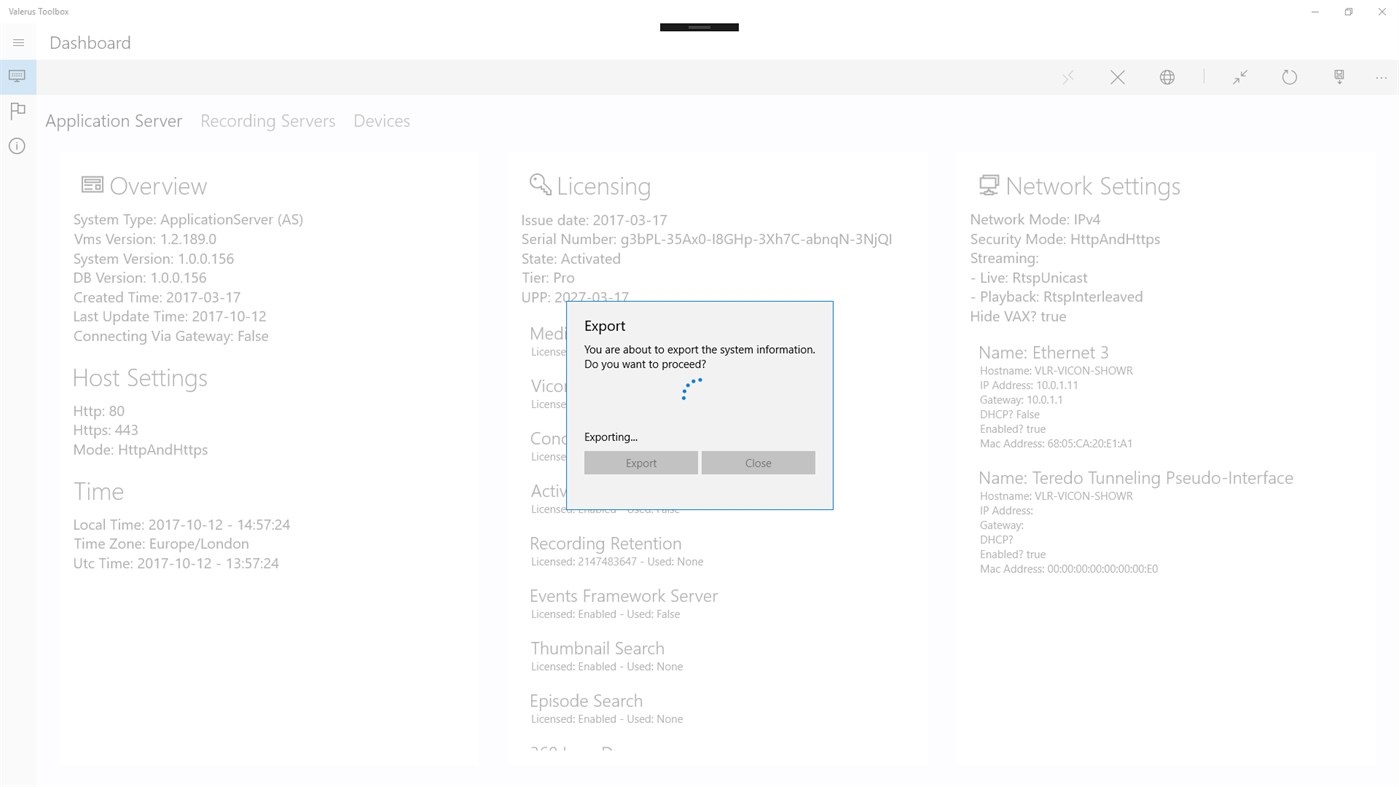
Task: Click the Exporting progress spinner
Action: click(x=693, y=388)
